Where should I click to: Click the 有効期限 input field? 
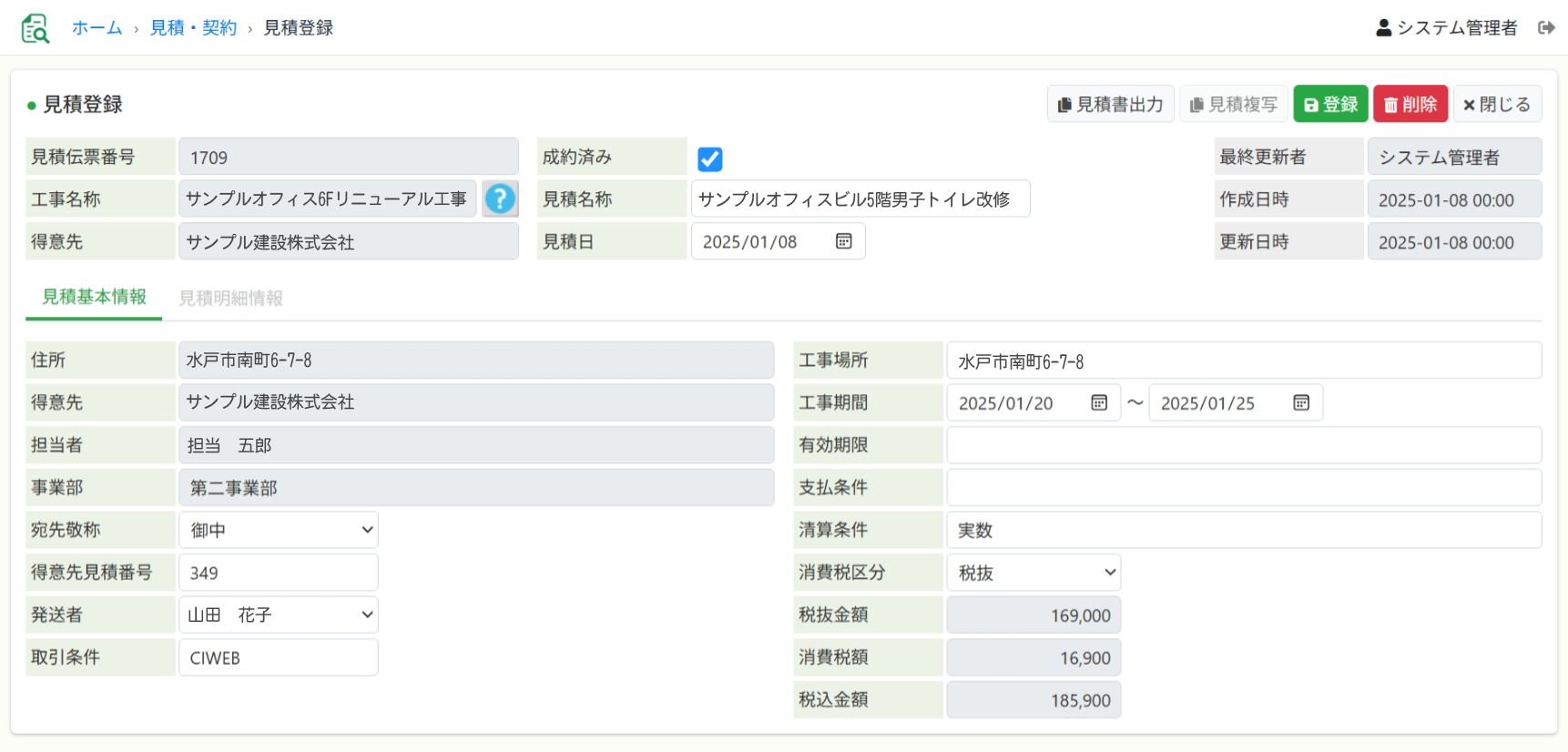coord(1243,445)
